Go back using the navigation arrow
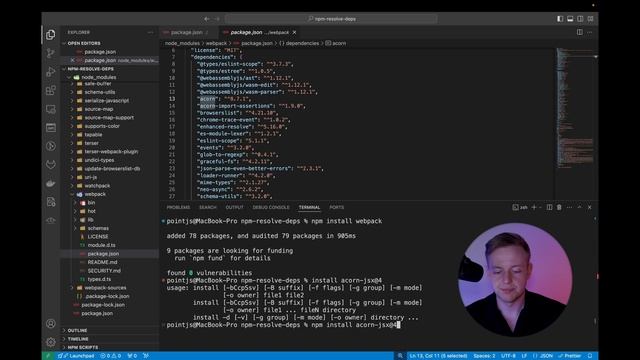 207,19
